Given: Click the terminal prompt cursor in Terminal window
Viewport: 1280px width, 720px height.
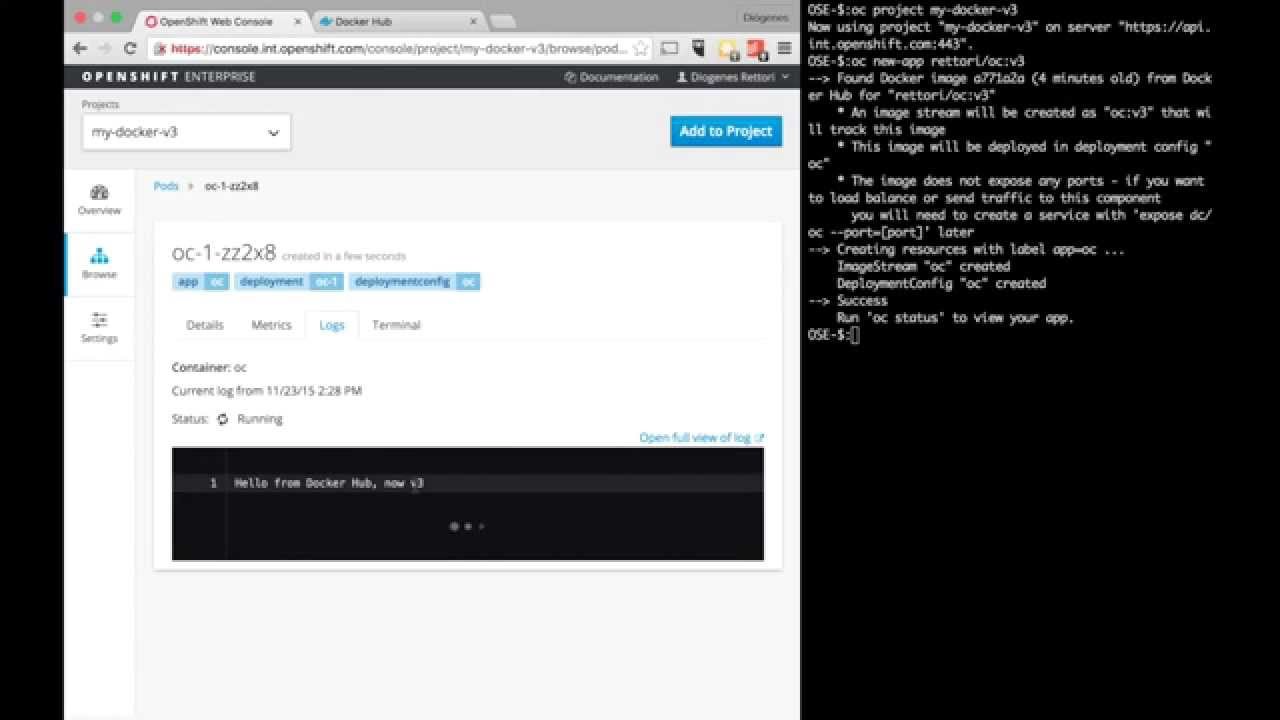Looking at the screenshot, I should 855,335.
